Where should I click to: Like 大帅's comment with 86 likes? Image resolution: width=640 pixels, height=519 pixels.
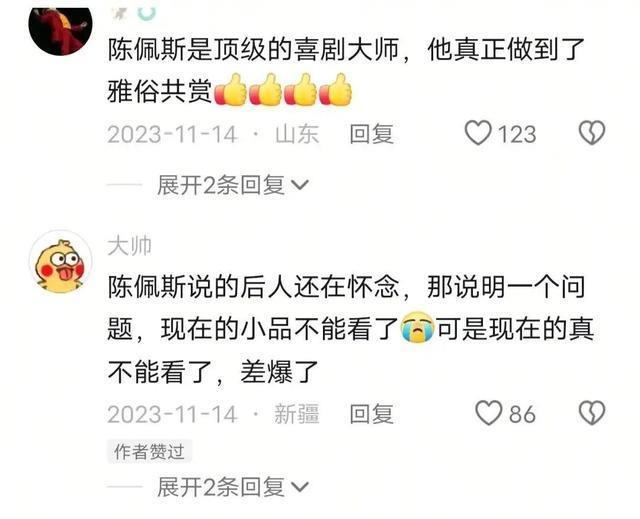[489, 413]
